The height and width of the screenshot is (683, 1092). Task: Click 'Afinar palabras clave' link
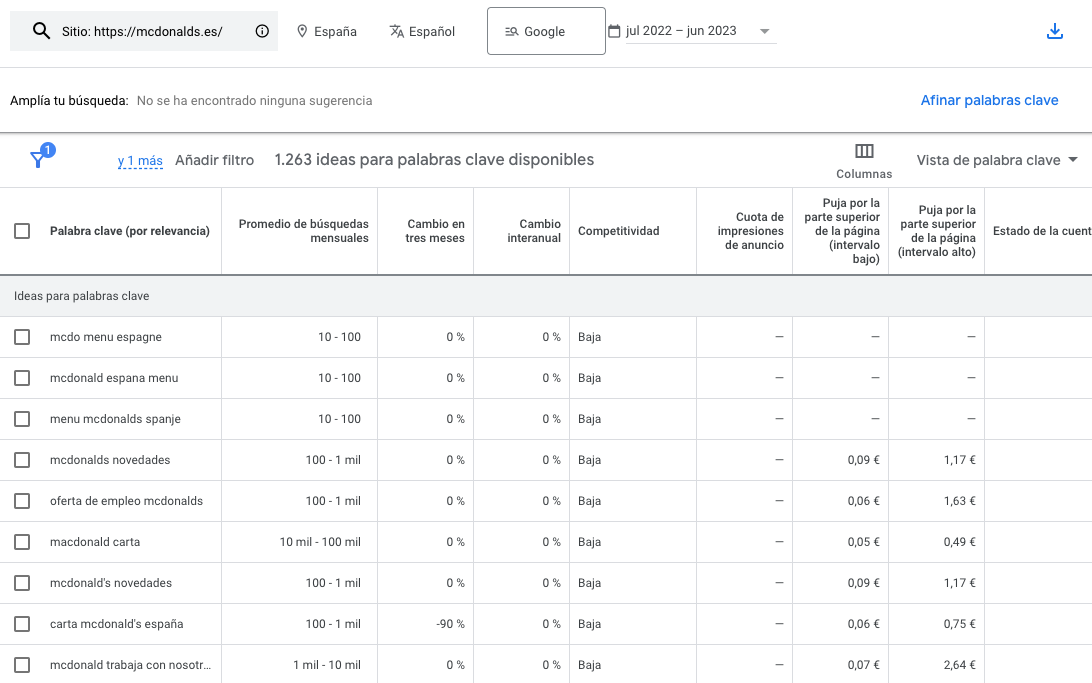[x=989, y=100]
